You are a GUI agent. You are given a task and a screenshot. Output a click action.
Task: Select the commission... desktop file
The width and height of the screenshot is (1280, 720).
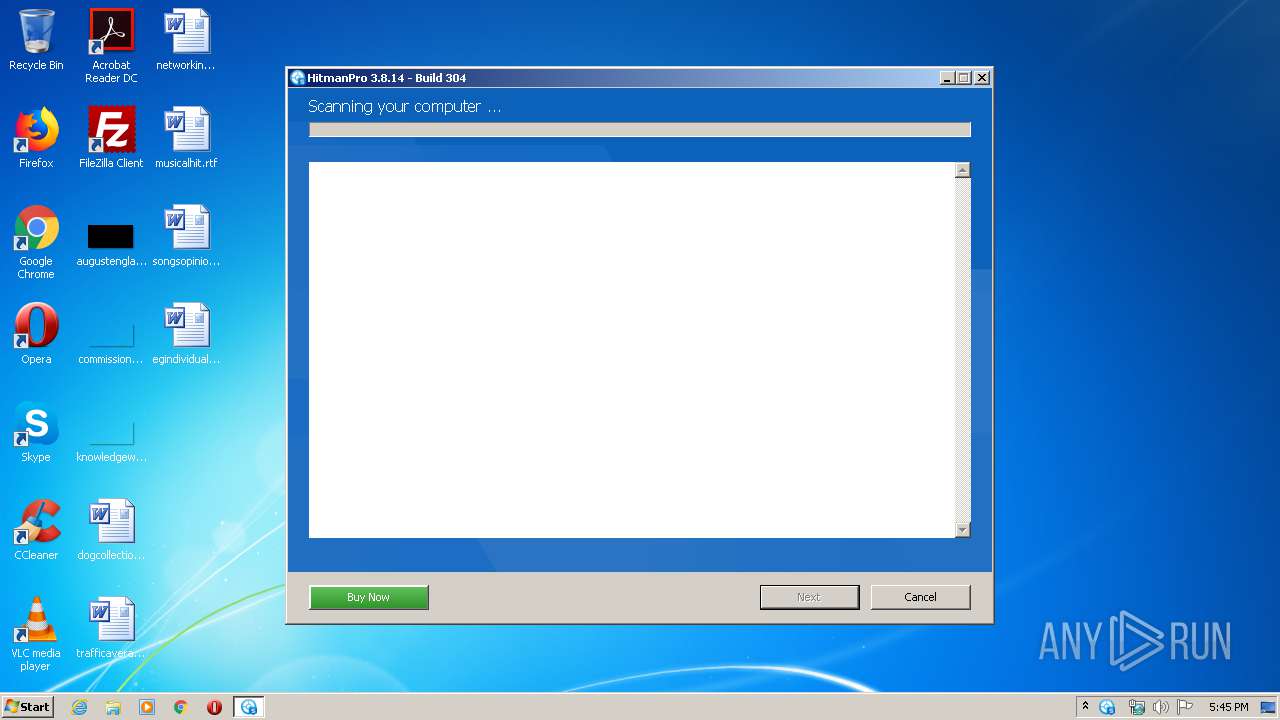111,343
